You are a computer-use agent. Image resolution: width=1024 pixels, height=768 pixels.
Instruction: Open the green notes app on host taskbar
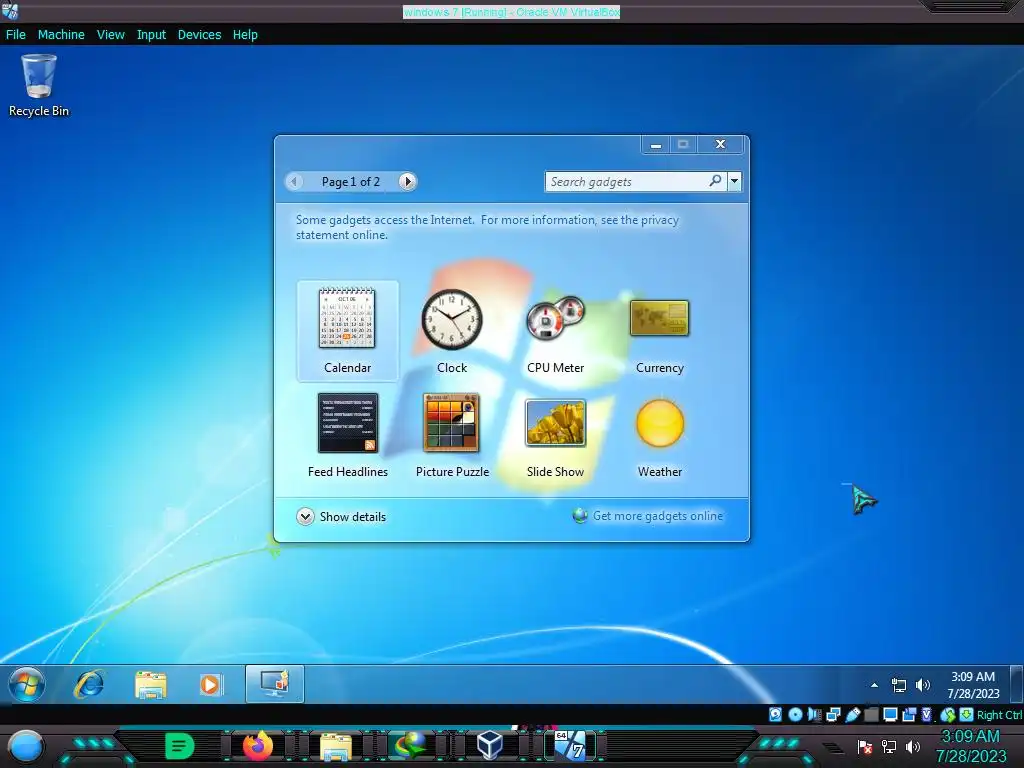coord(180,746)
